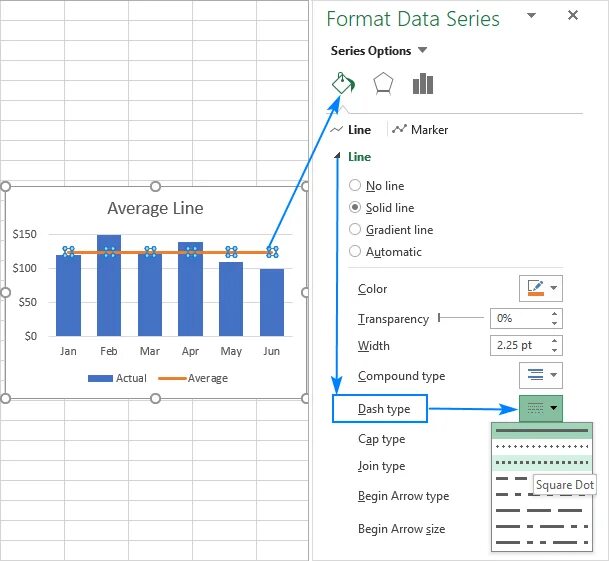
Task: Click the Join type label
Action: tap(381, 466)
